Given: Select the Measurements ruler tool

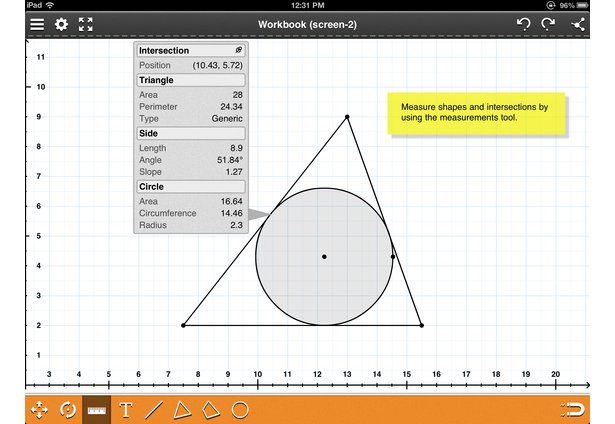Looking at the screenshot, I should [96, 410].
